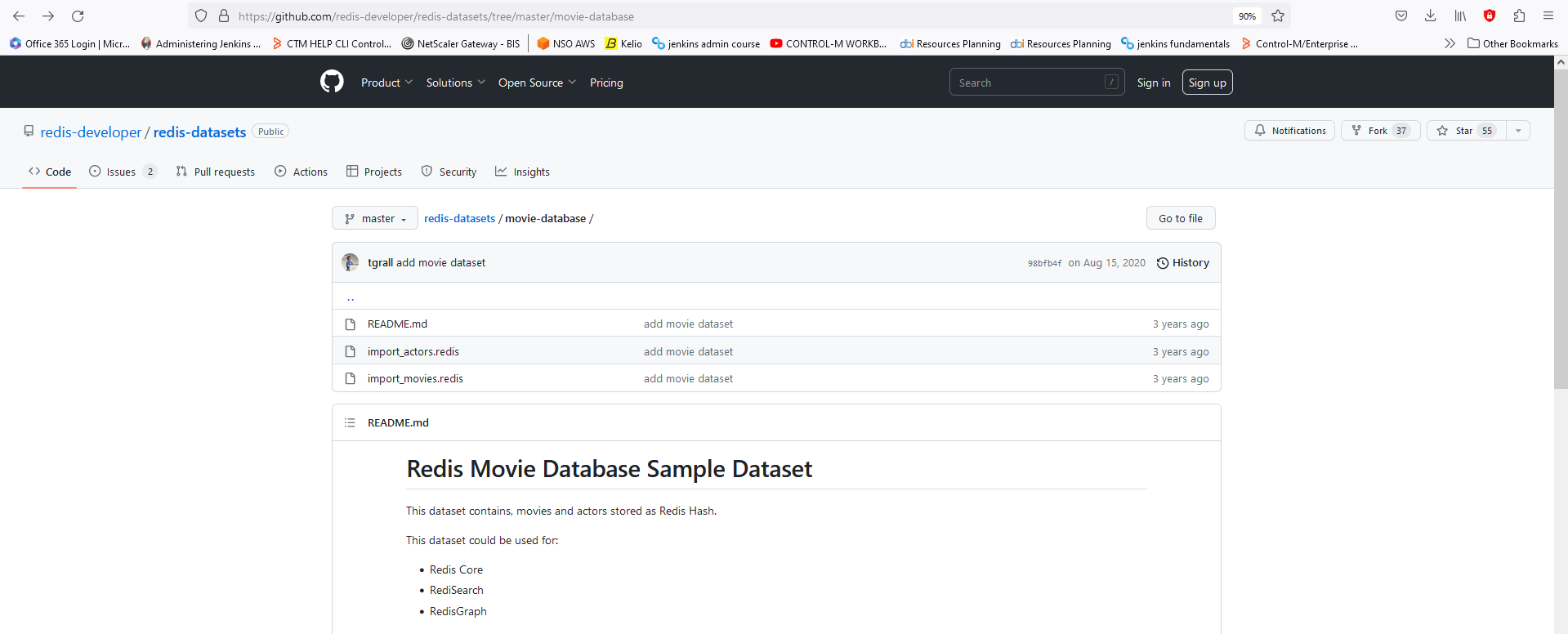Expand the Open Source menu
Viewport: 1568px width, 634px height.
(x=537, y=83)
